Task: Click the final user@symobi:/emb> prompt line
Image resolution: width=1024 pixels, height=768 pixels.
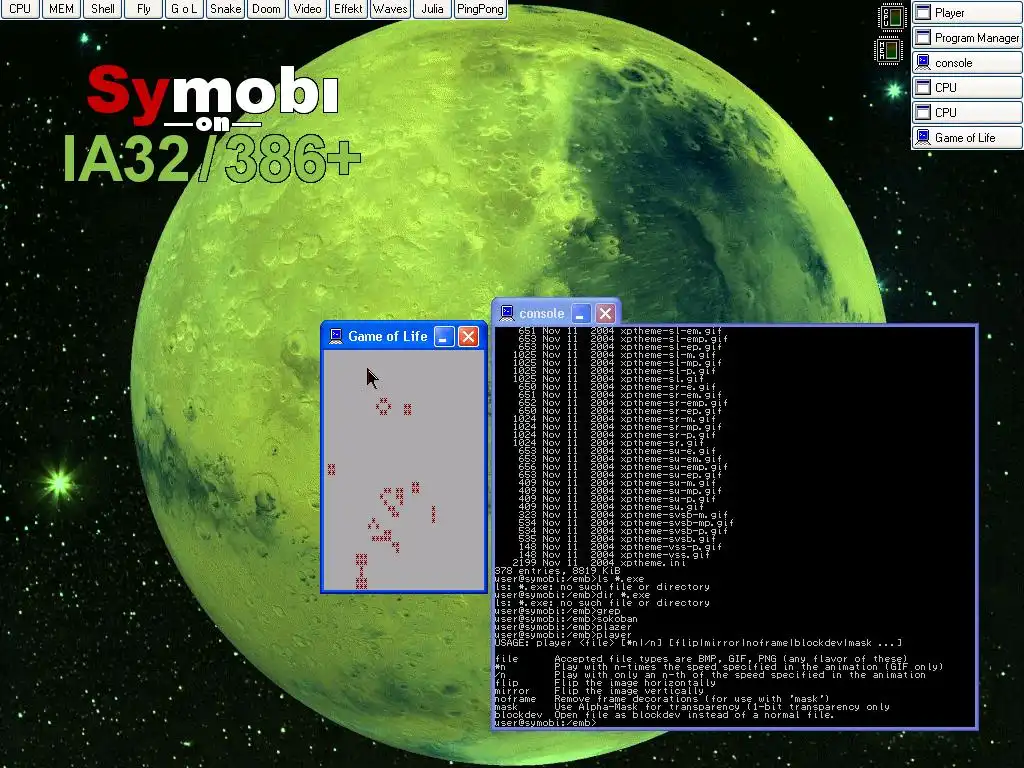Action: click(x=545, y=723)
